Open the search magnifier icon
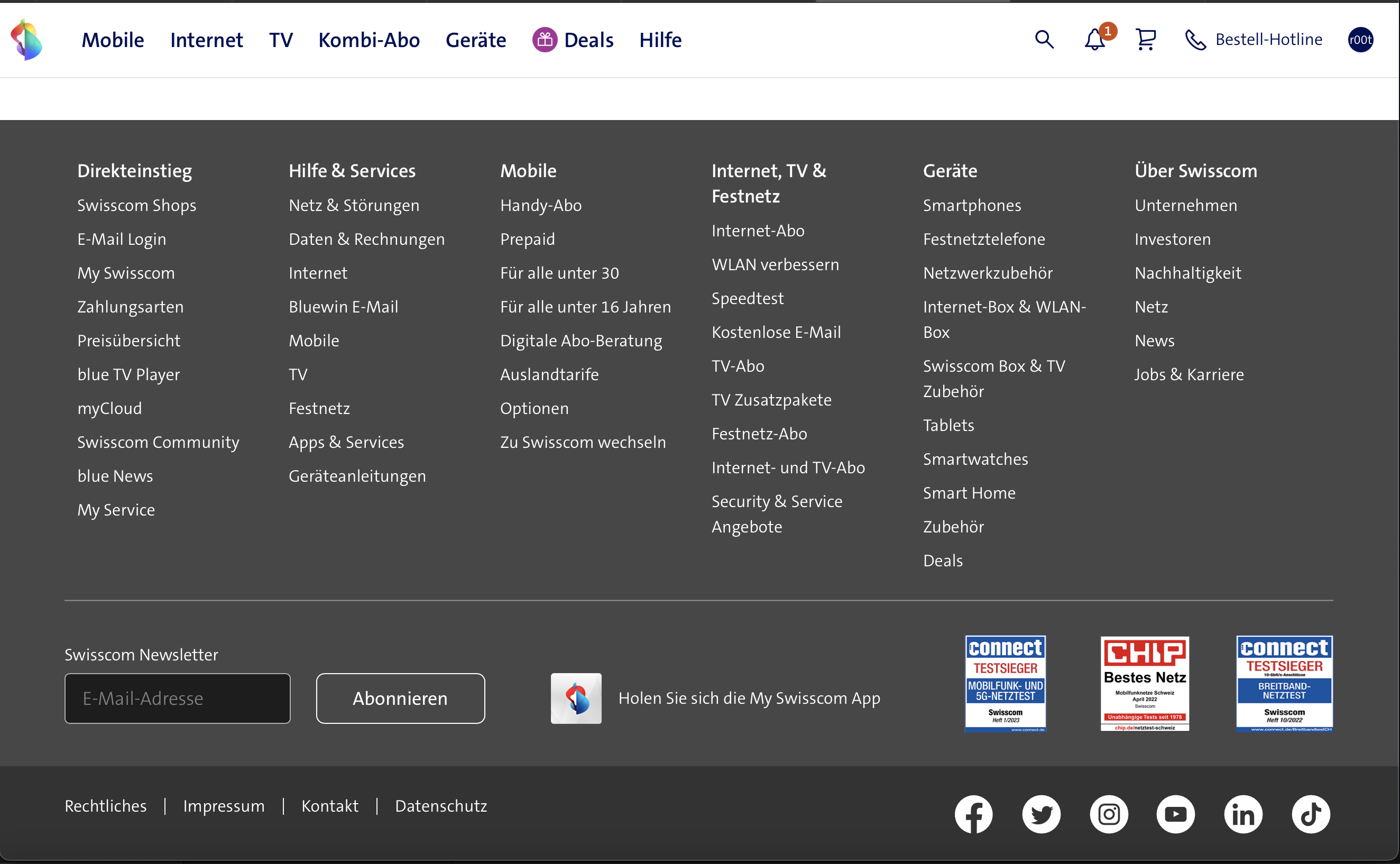Image resolution: width=1400 pixels, height=864 pixels. point(1044,40)
